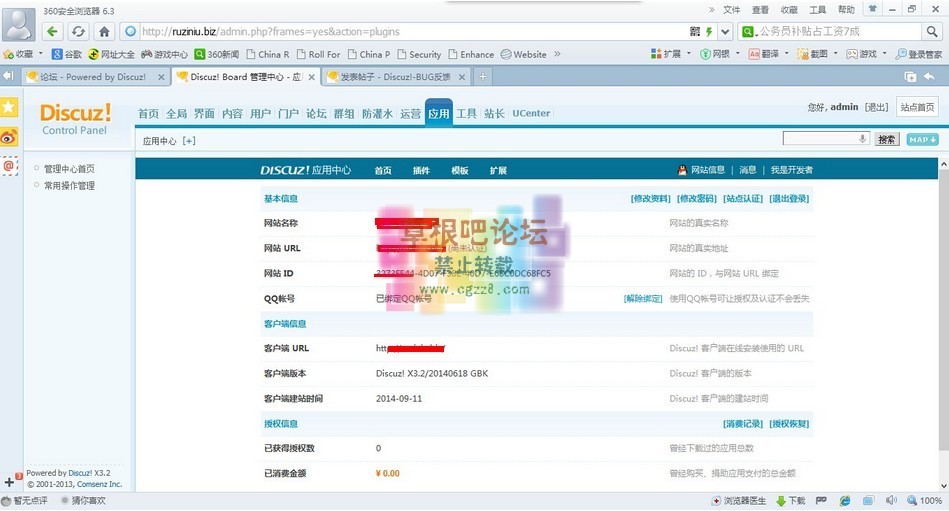Switch to the 论坛 - Powered by Discuz! browser tab
This screenshot has height=511, width=949.
(x=90, y=76)
